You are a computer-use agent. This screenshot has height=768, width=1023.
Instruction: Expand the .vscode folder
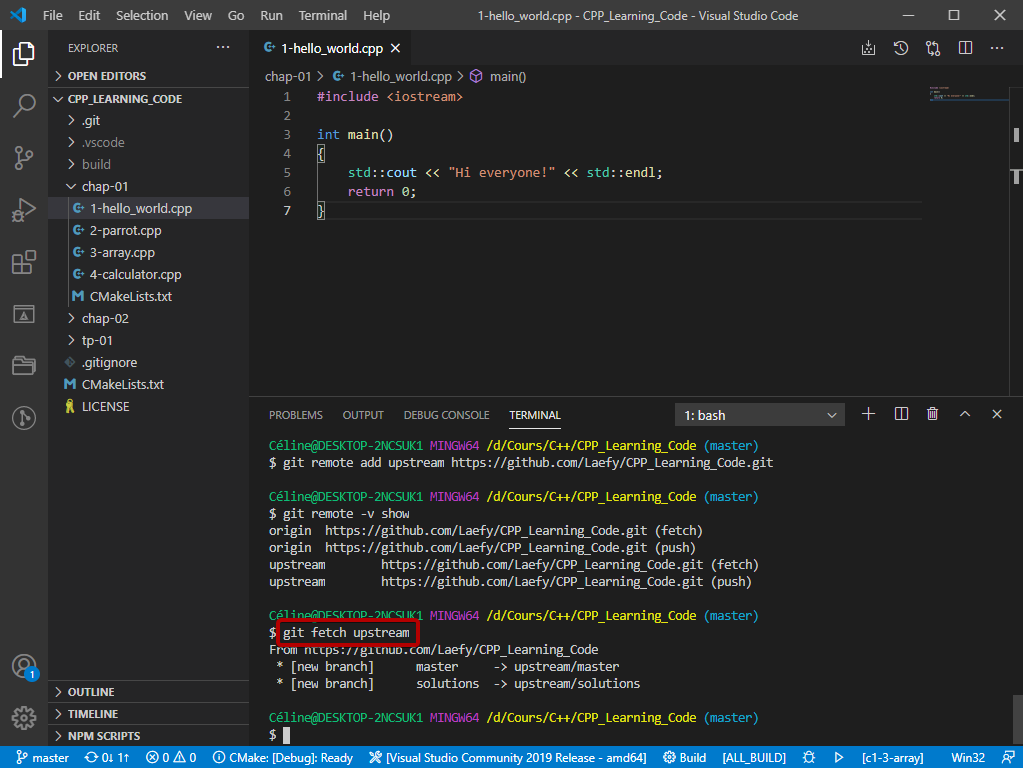coord(149,142)
